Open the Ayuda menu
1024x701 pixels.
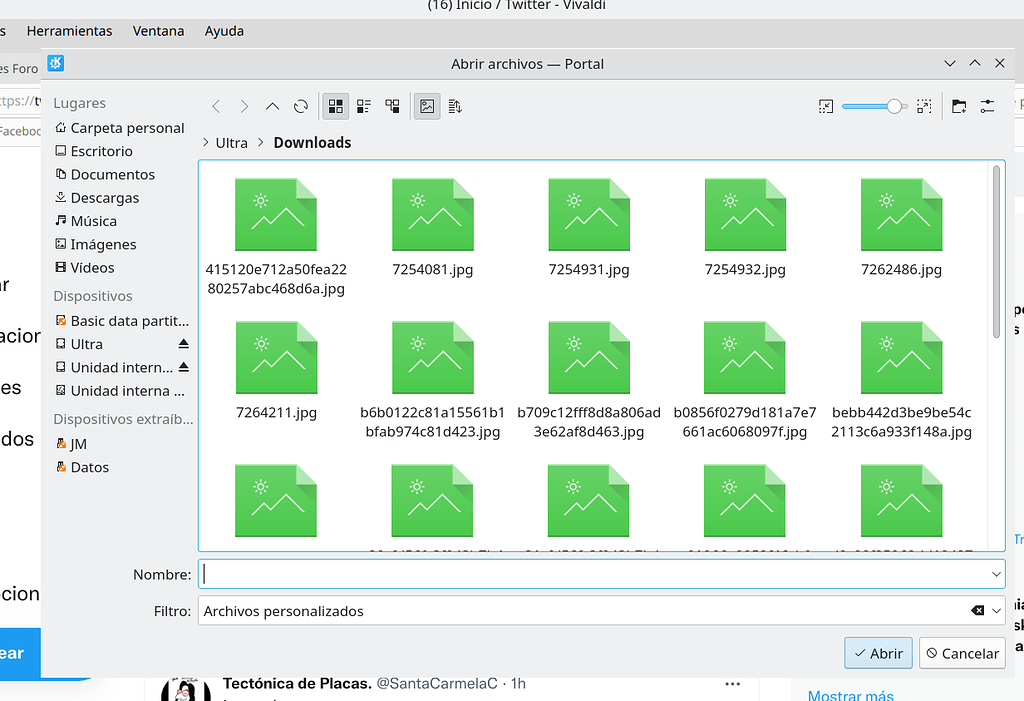coord(224,31)
